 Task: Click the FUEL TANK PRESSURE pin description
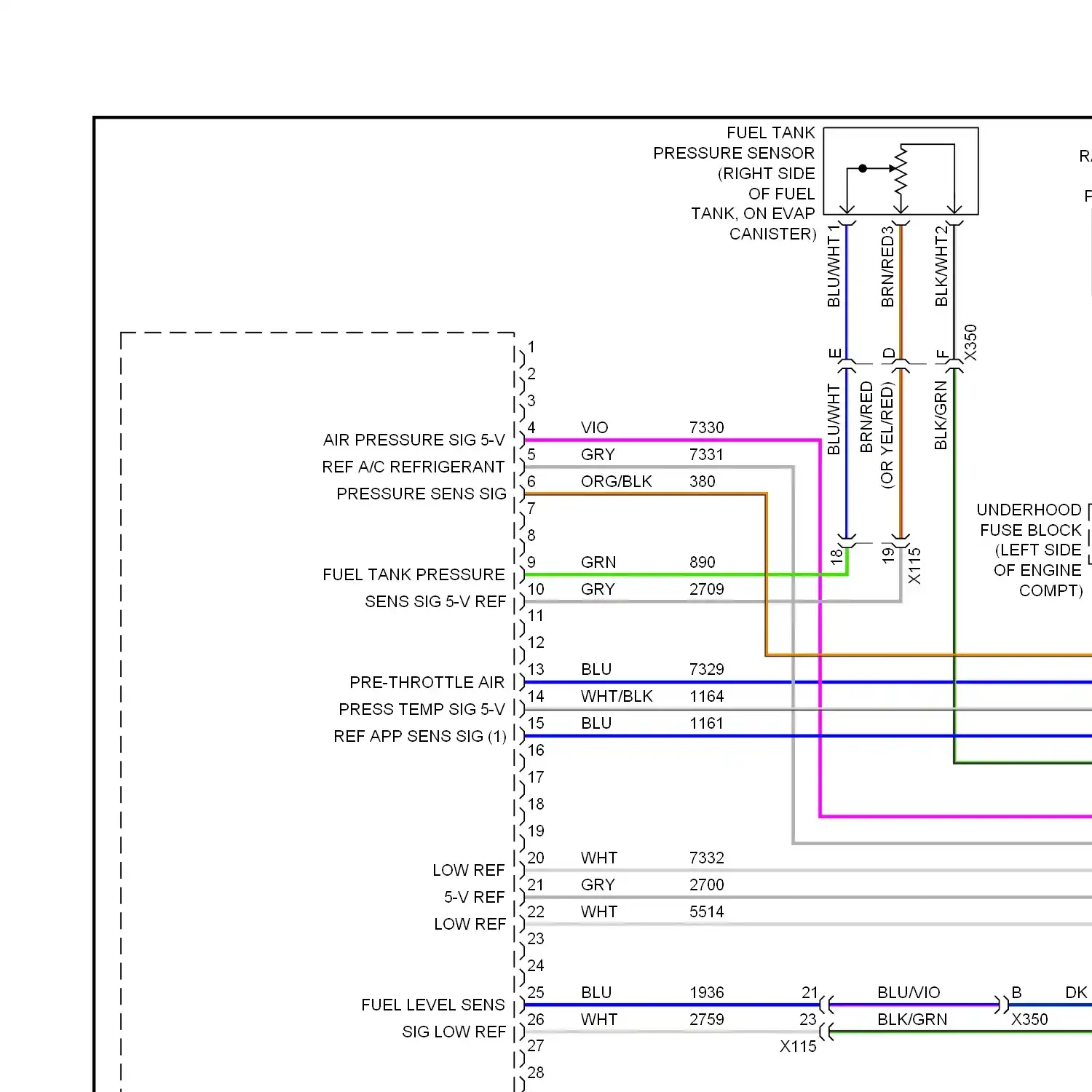414,574
